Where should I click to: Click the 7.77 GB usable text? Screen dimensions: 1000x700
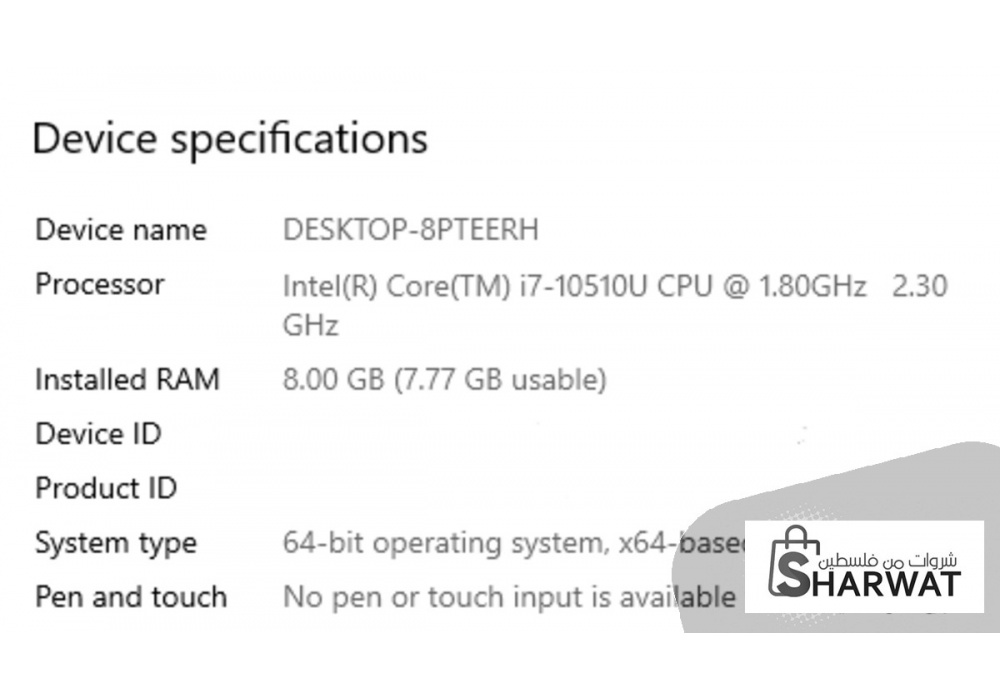pyautogui.click(x=500, y=381)
